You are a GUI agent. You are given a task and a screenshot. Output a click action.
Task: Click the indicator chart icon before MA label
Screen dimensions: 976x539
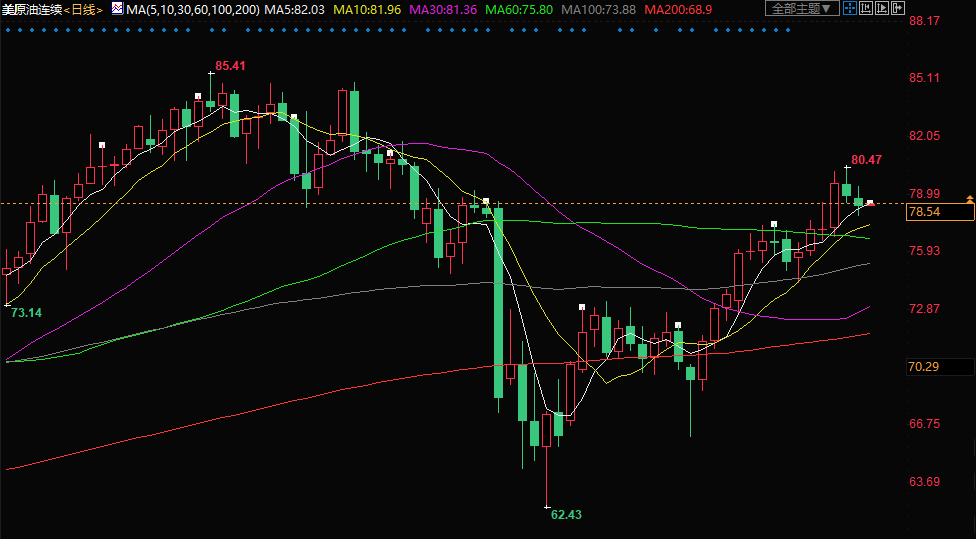pos(117,9)
